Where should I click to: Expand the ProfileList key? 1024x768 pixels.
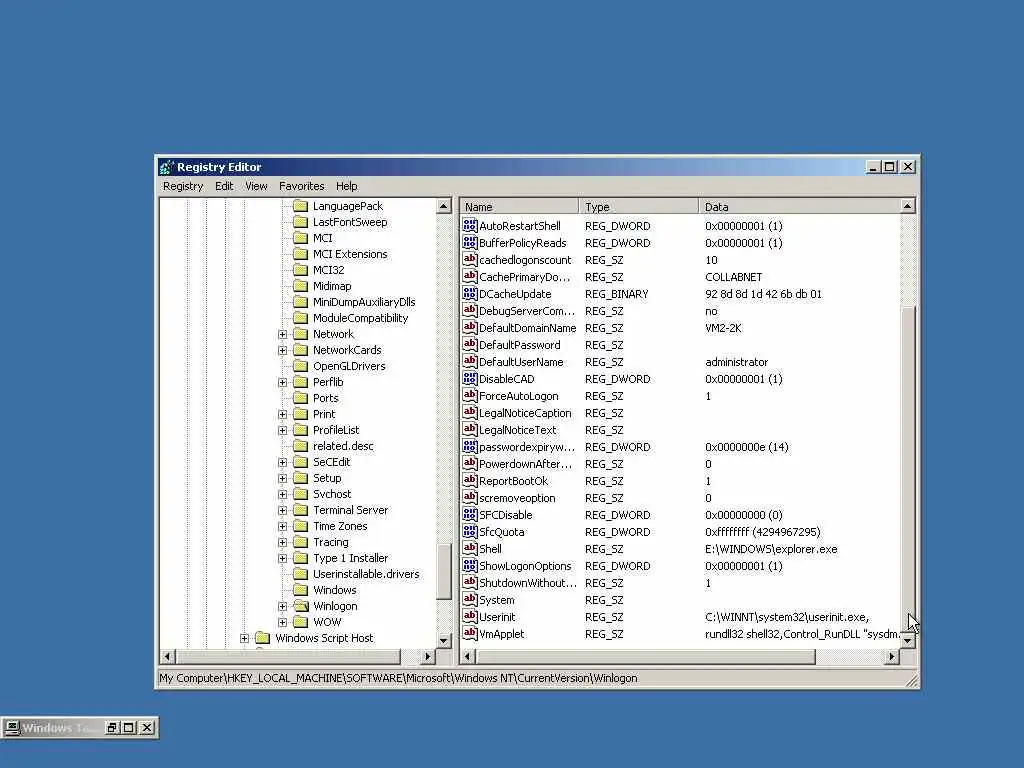coord(283,430)
